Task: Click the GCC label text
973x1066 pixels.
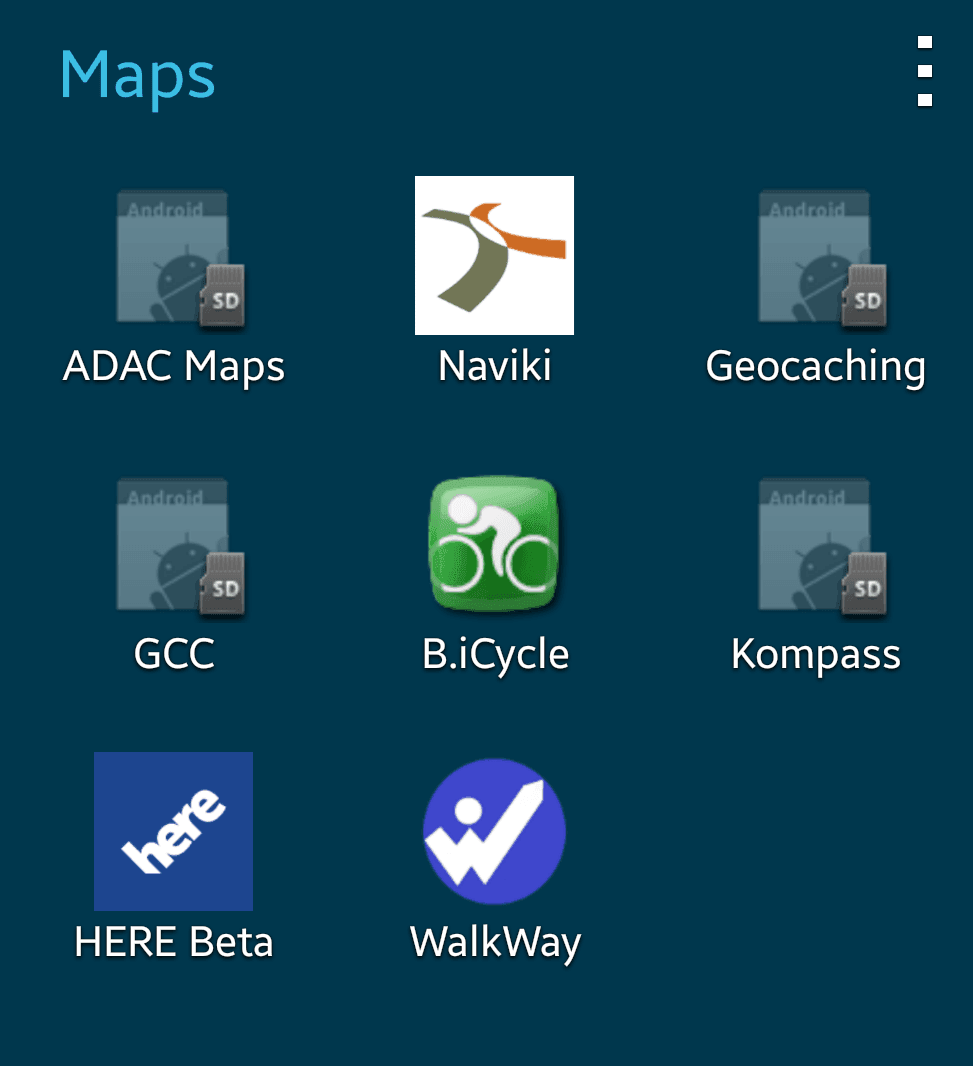Action: [x=174, y=654]
